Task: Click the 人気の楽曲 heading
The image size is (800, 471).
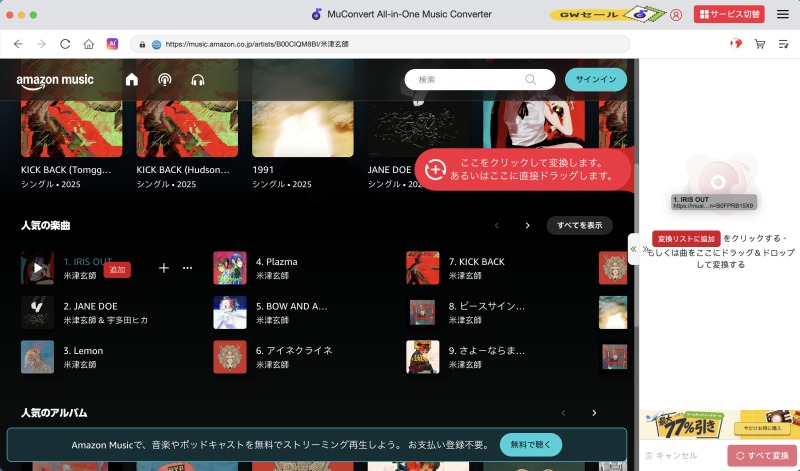Action: 45,226
